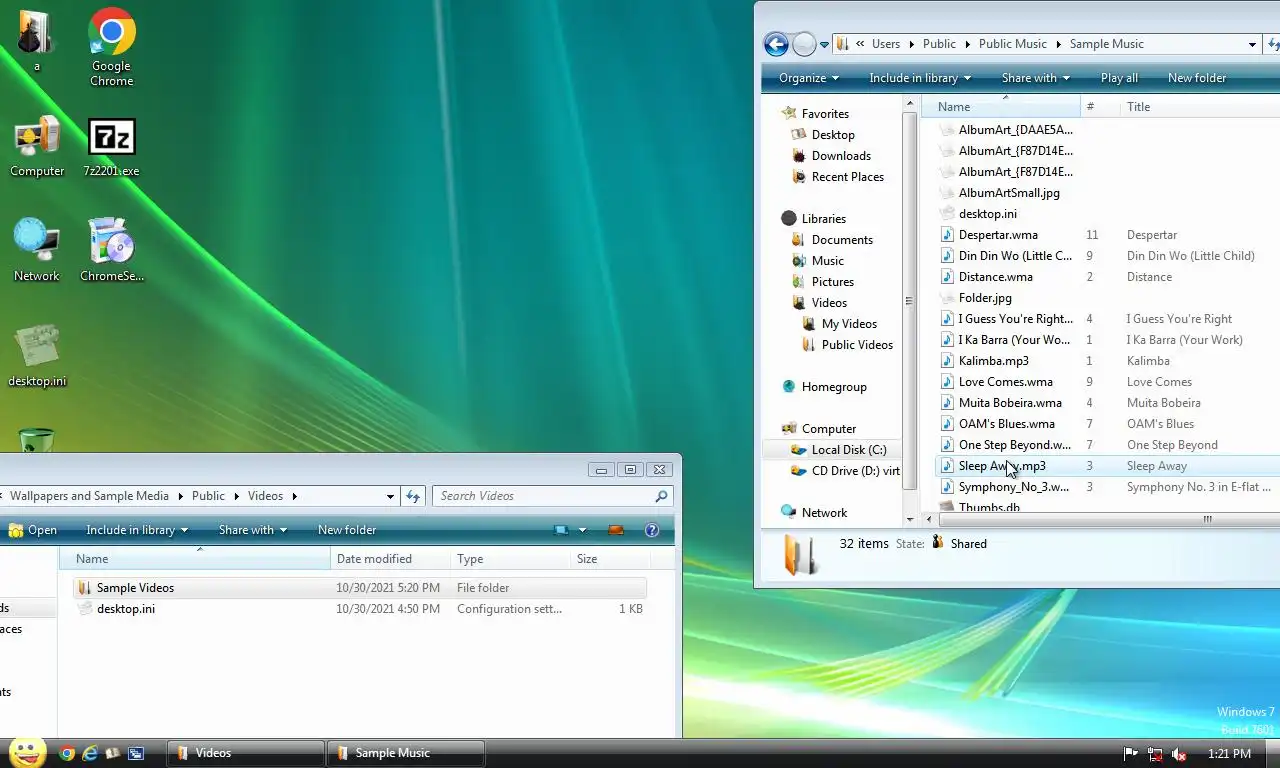
Task: Select AlbumArtSmall.jpg file
Action: click(1009, 193)
